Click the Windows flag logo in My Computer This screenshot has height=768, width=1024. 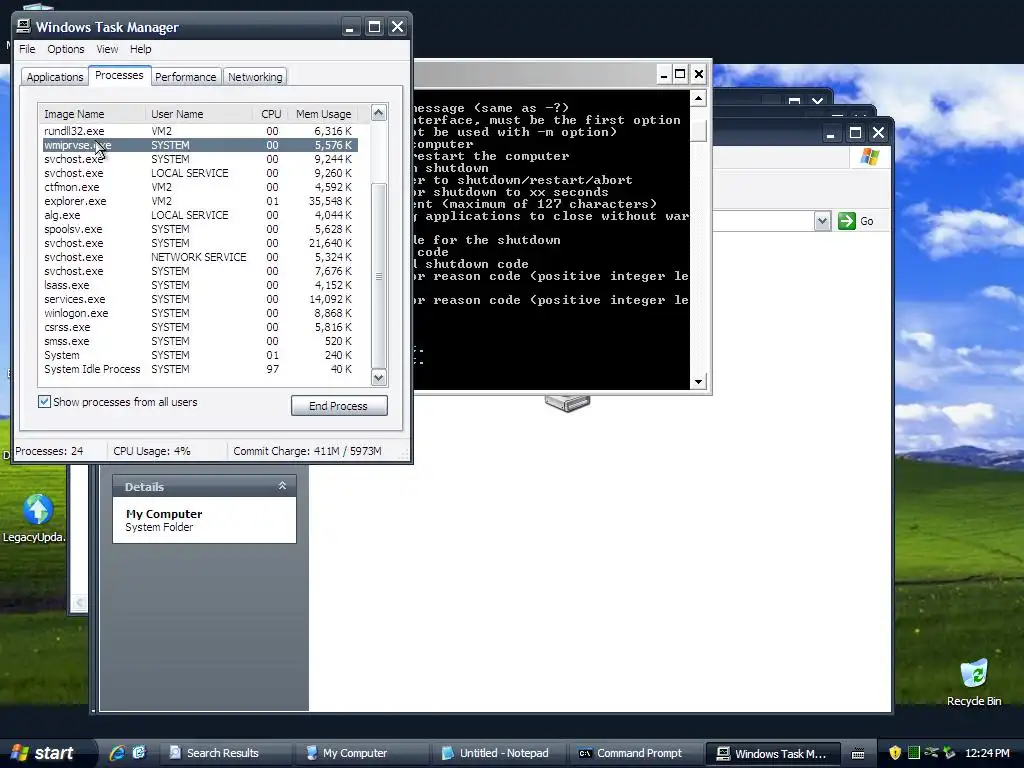tap(870, 157)
